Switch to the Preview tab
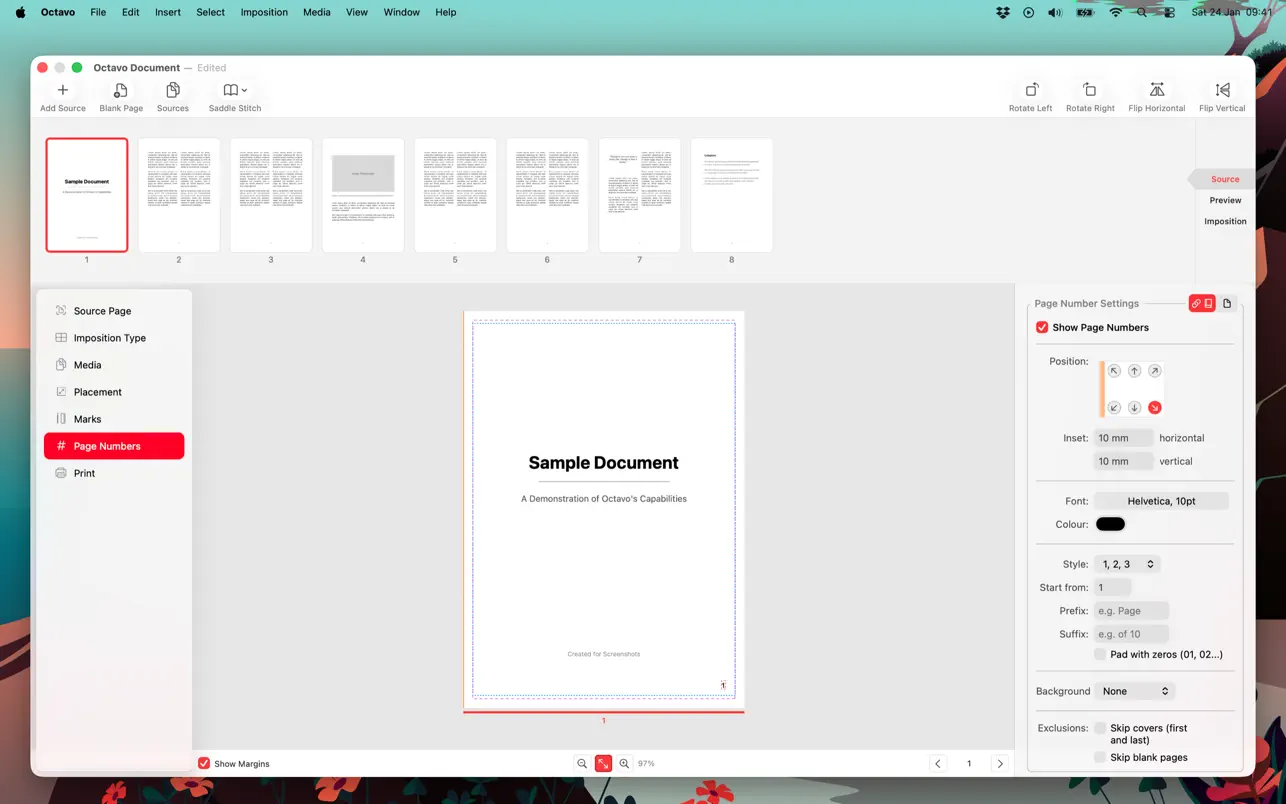The image size is (1286, 804). [1224, 200]
